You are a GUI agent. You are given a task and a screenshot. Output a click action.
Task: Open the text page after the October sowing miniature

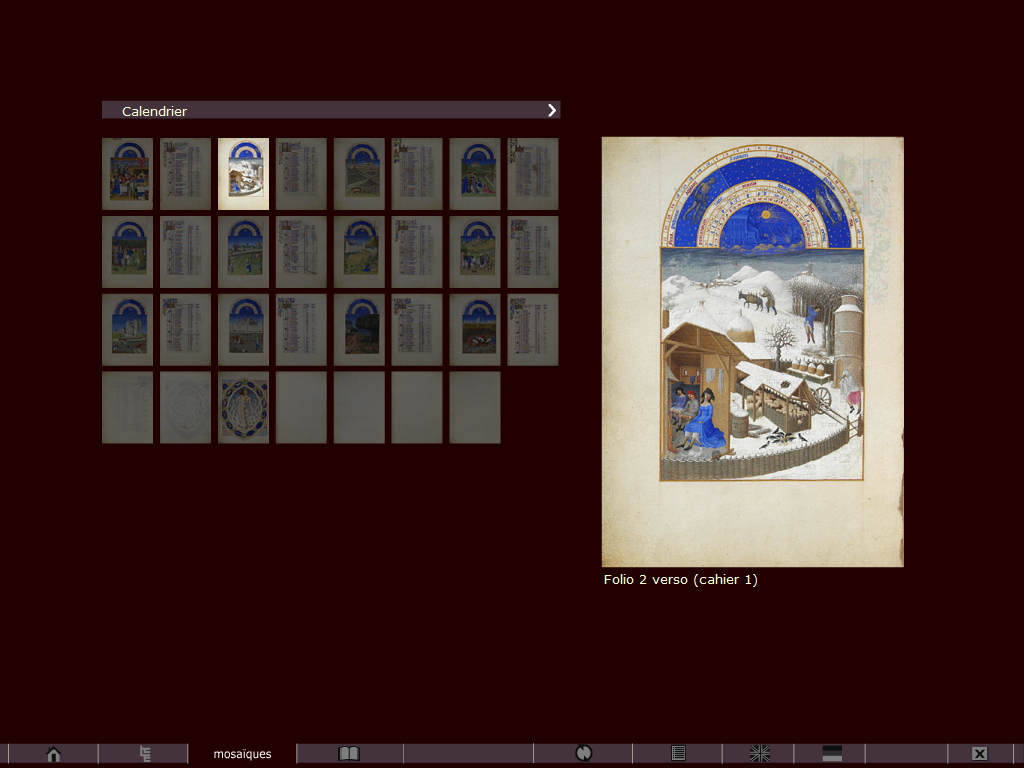(301, 330)
